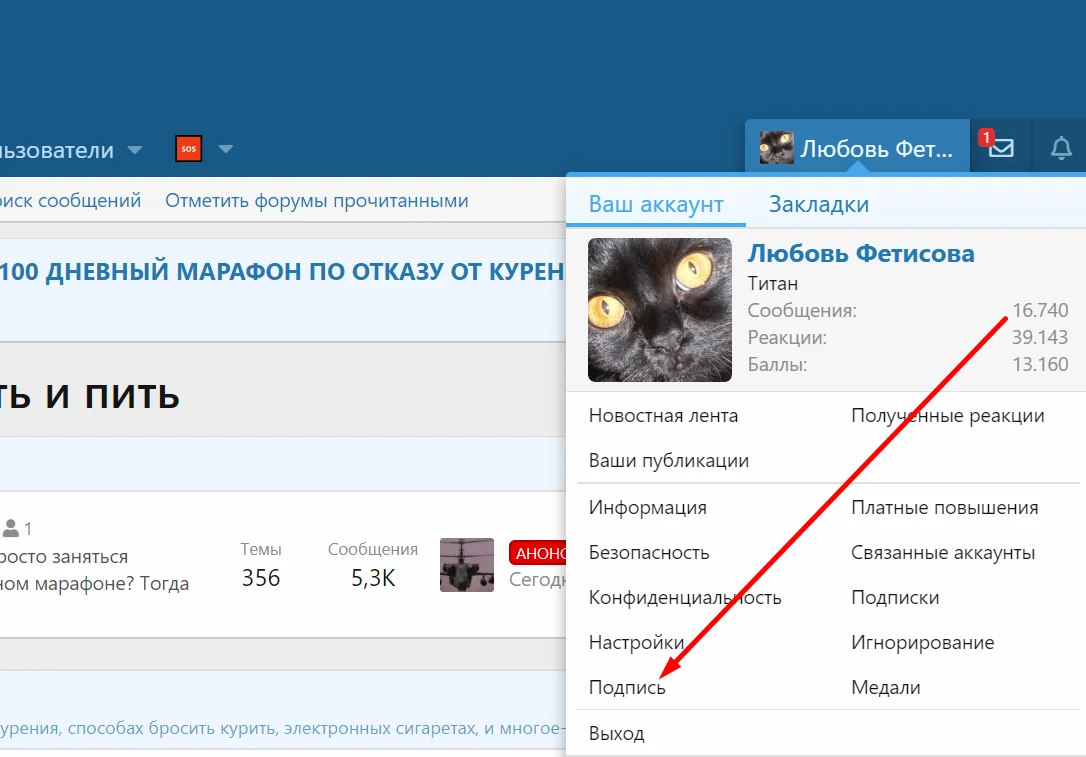This screenshot has height=757, width=1086.
Task: Open Настройки from the account panel
Action: 637,642
